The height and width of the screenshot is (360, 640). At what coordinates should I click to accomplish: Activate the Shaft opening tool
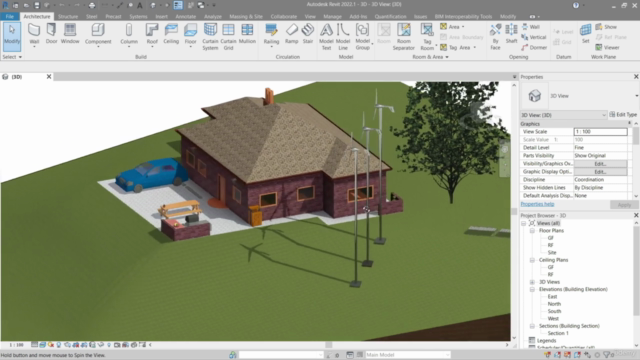pos(511,33)
